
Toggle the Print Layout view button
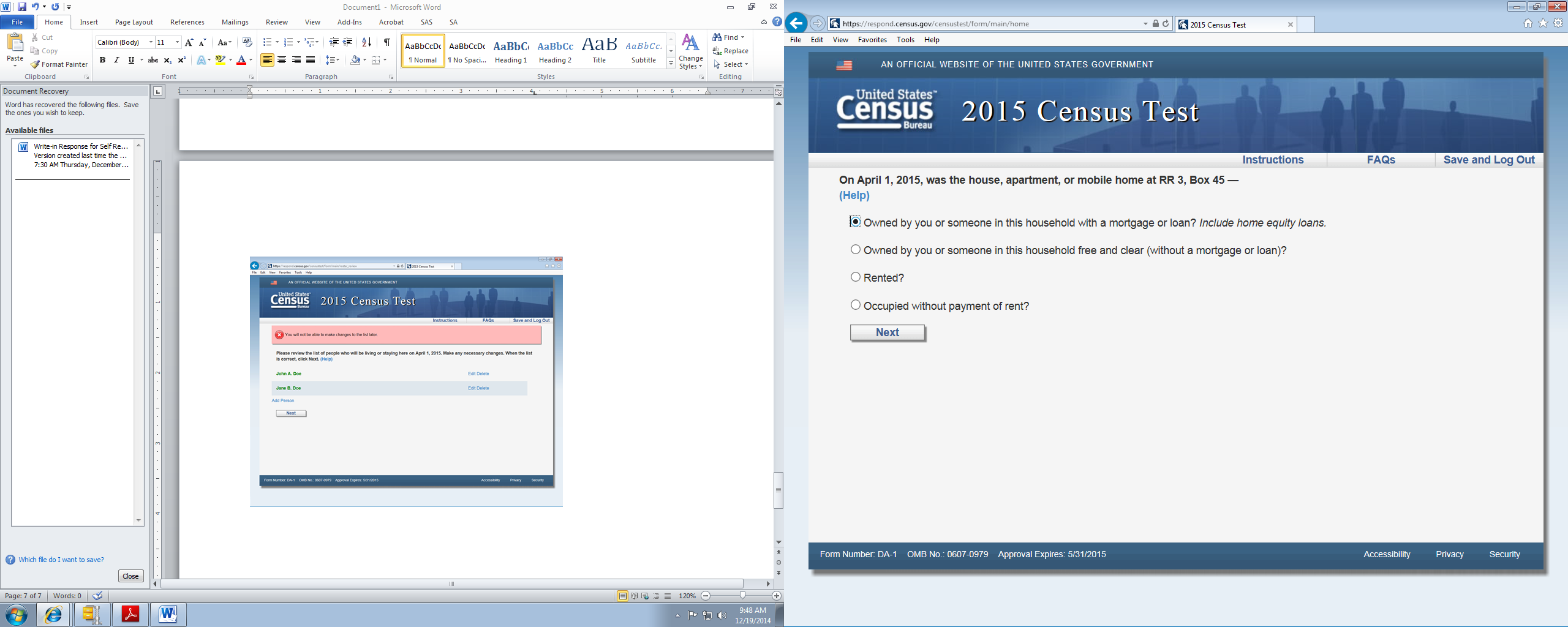[x=622, y=596]
